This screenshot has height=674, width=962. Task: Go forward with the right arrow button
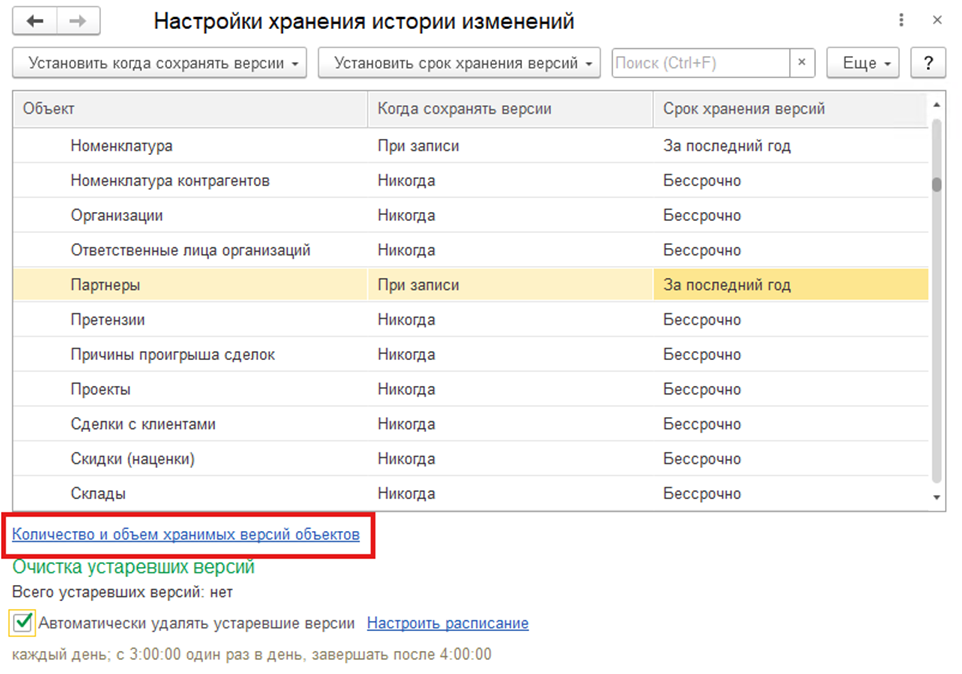(x=78, y=21)
